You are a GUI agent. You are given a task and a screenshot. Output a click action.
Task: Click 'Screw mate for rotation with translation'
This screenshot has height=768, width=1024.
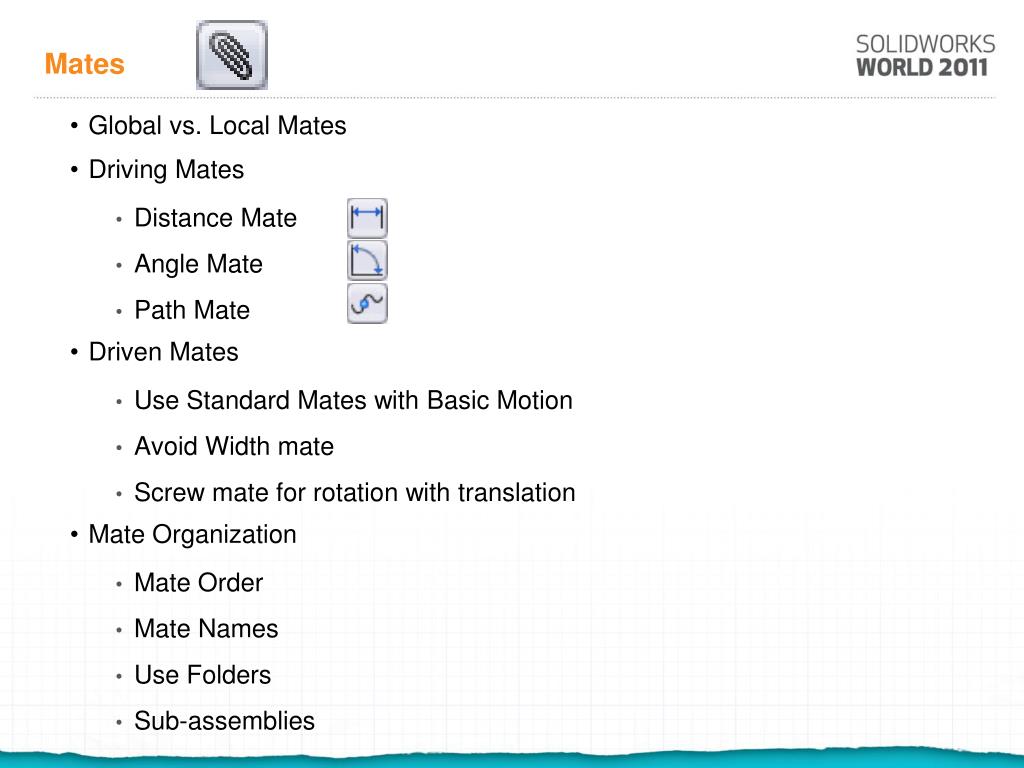355,492
